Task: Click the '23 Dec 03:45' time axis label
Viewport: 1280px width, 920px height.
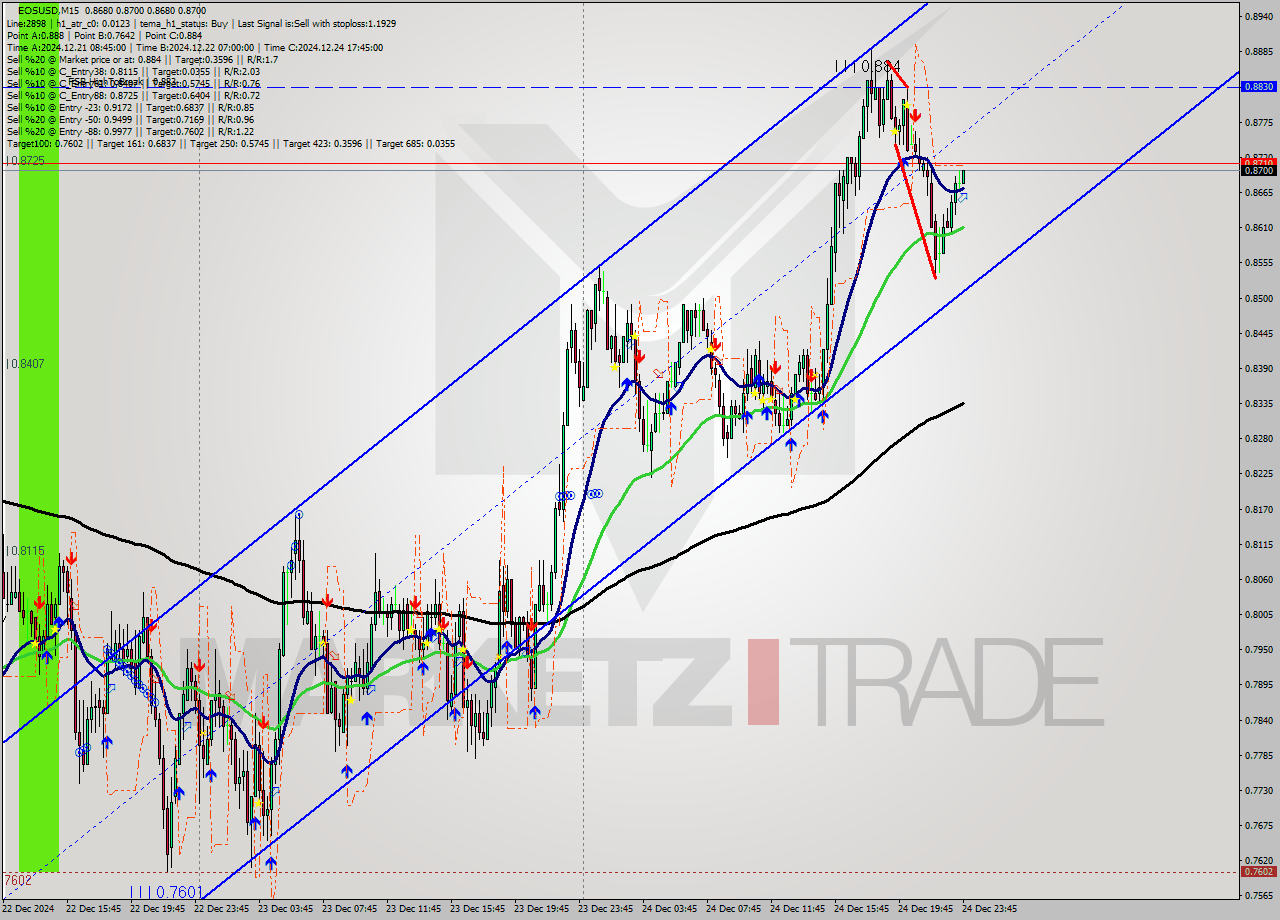Action: click(286, 909)
